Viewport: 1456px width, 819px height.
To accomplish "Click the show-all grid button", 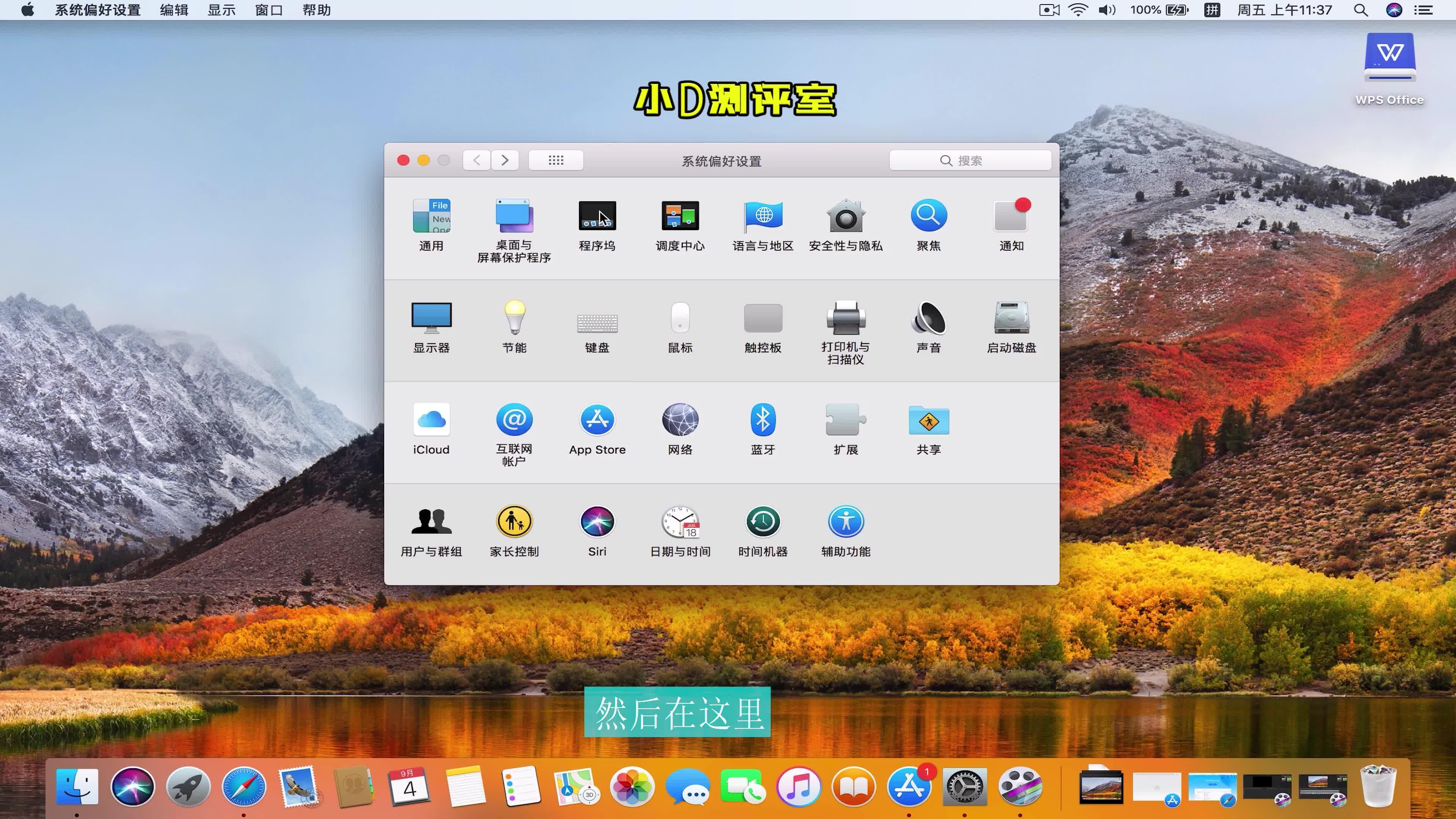I will tap(555, 160).
